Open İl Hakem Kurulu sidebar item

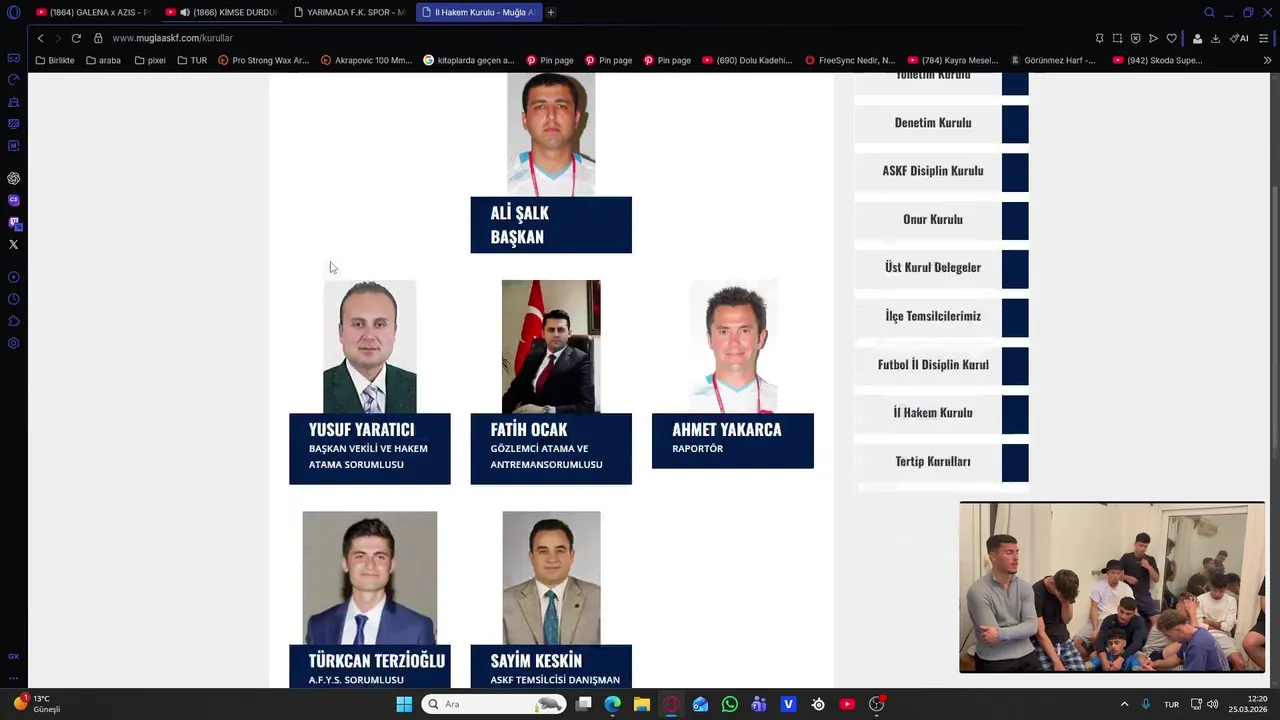point(941,413)
